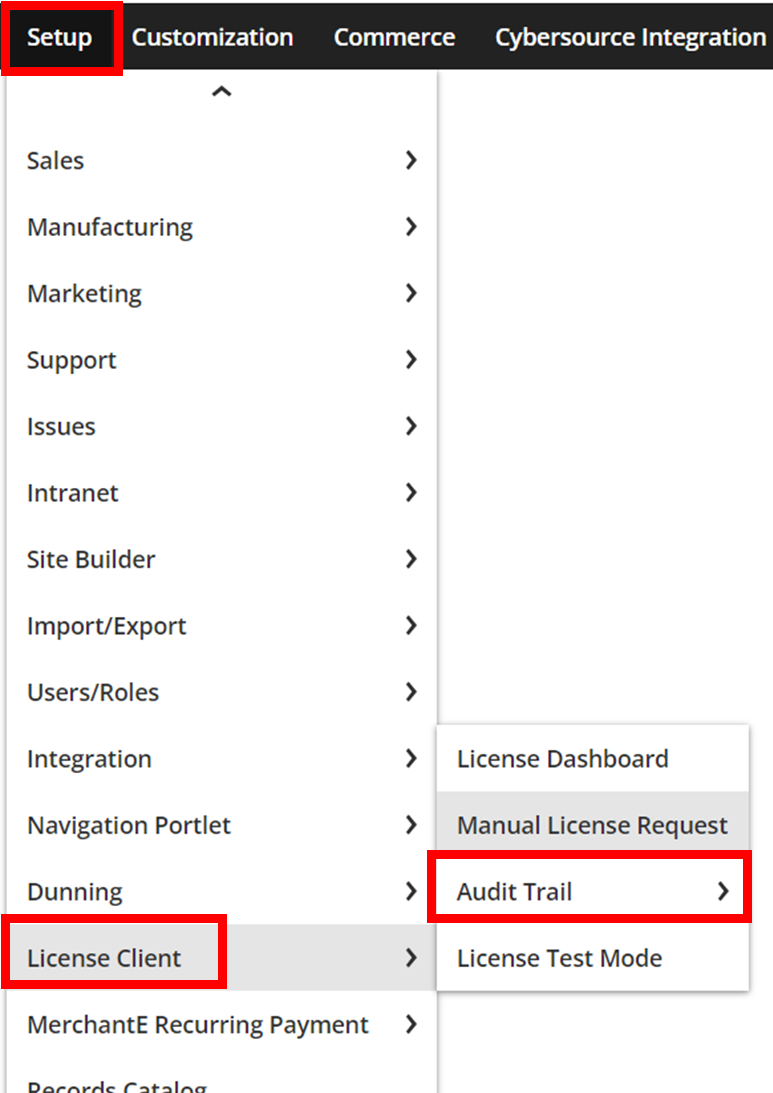773x1093 pixels.
Task: Click the Dunning chevron arrow
Action: pyautogui.click(x=411, y=891)
